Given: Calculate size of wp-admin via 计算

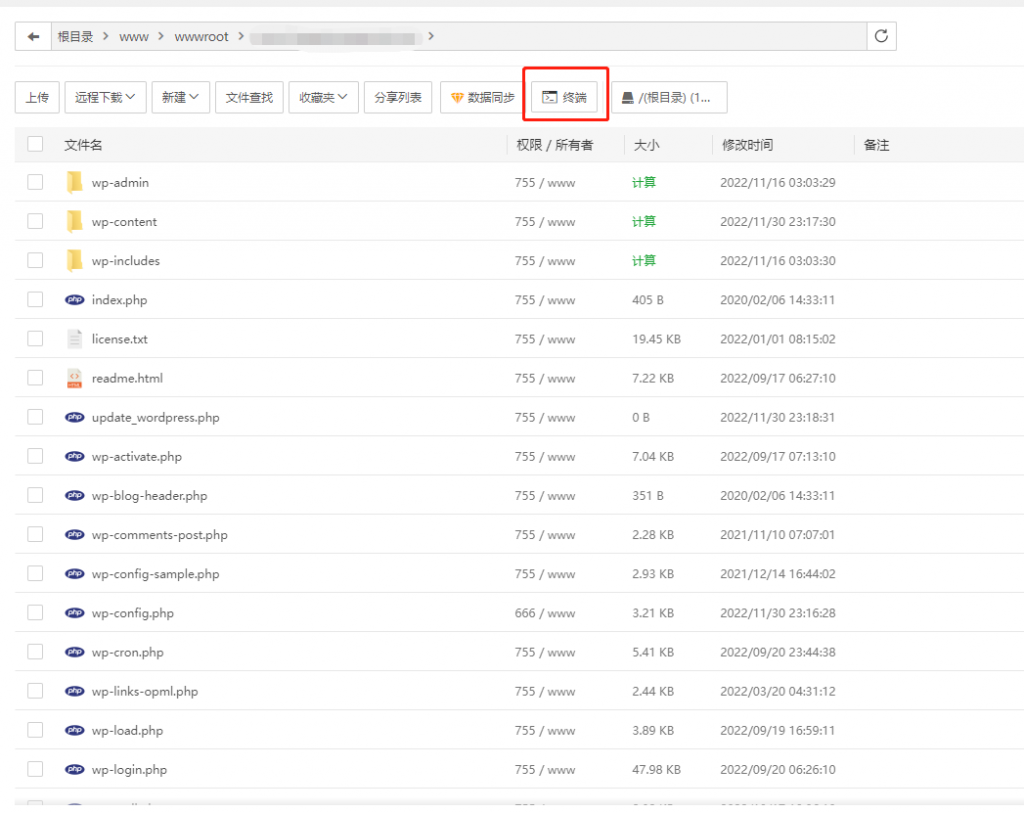Looking at the screenshot, I should [x=643, y=182].
